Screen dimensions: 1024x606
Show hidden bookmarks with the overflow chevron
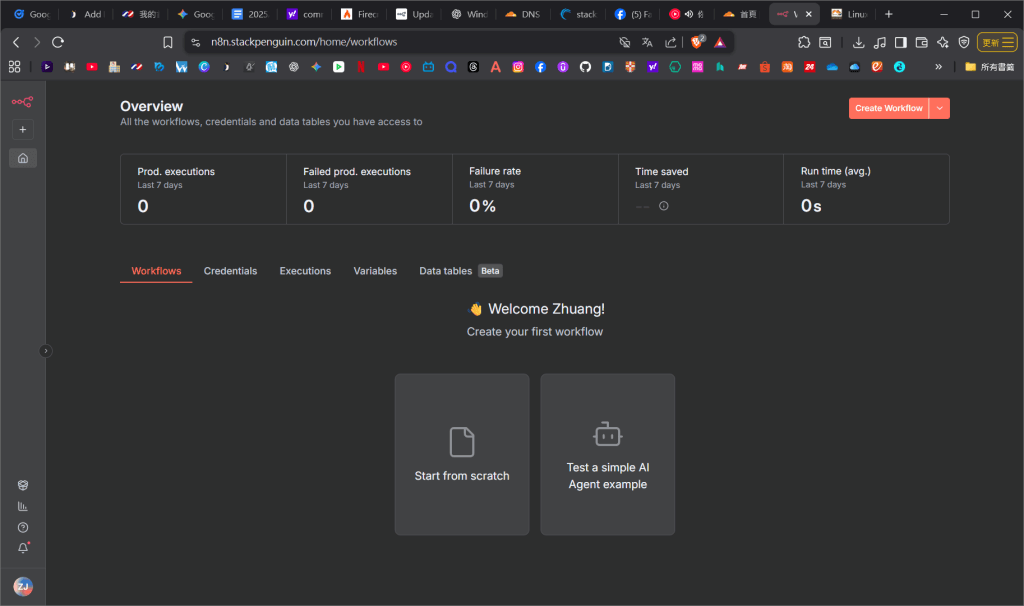[938, 67]
